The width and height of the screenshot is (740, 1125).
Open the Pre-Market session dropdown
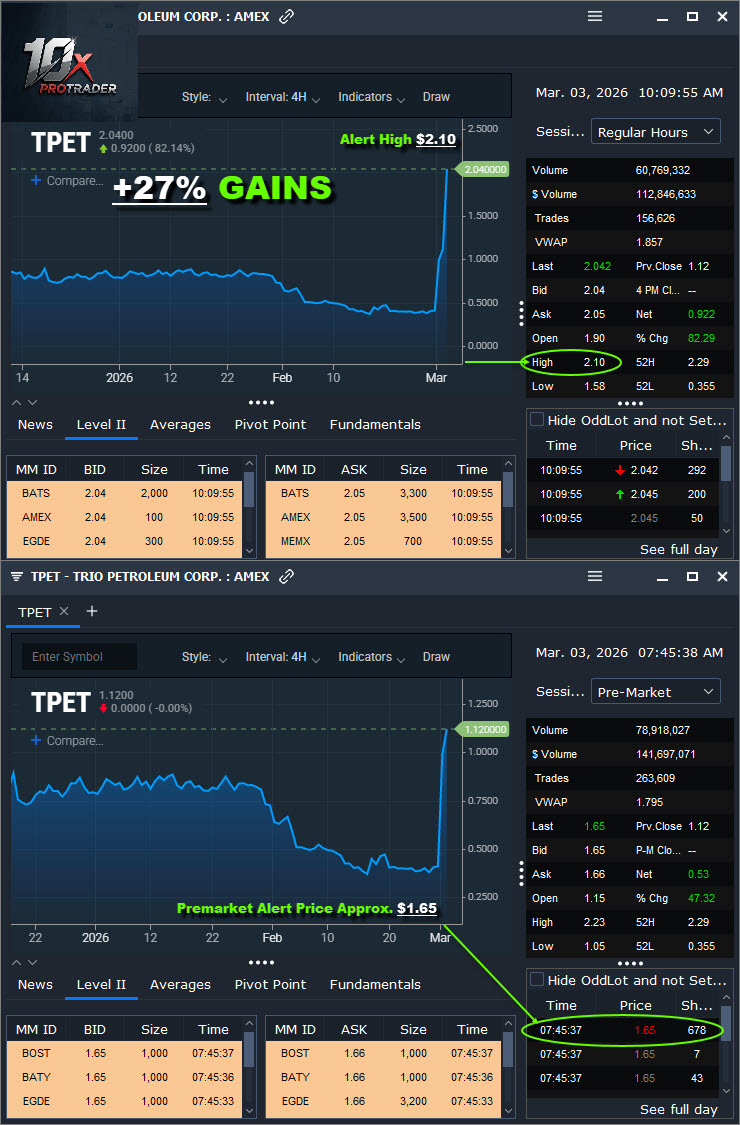coord(656,692)
